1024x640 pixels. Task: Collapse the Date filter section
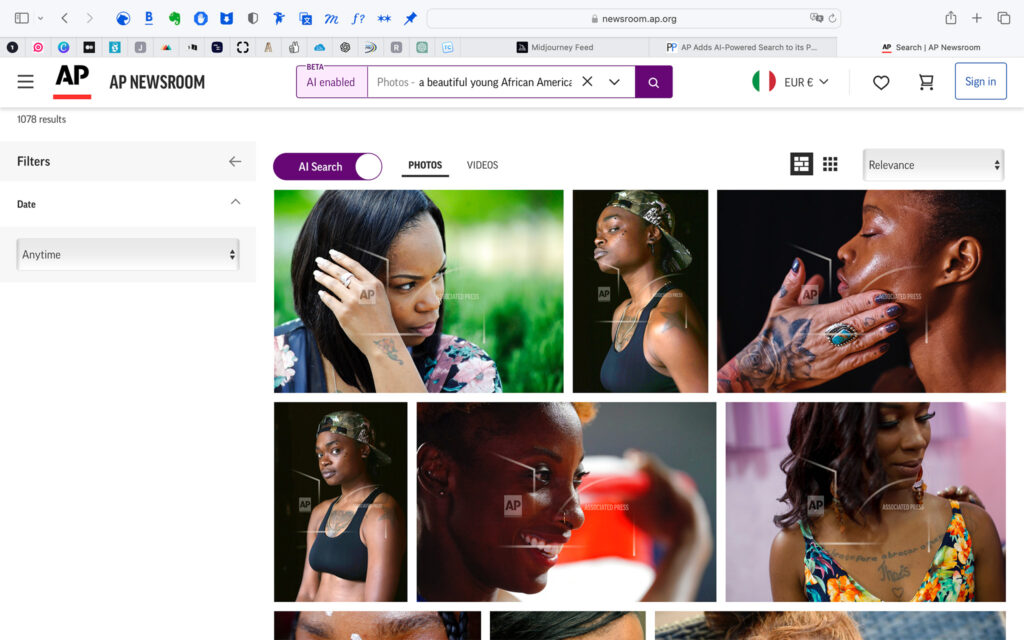pos(236,202)
